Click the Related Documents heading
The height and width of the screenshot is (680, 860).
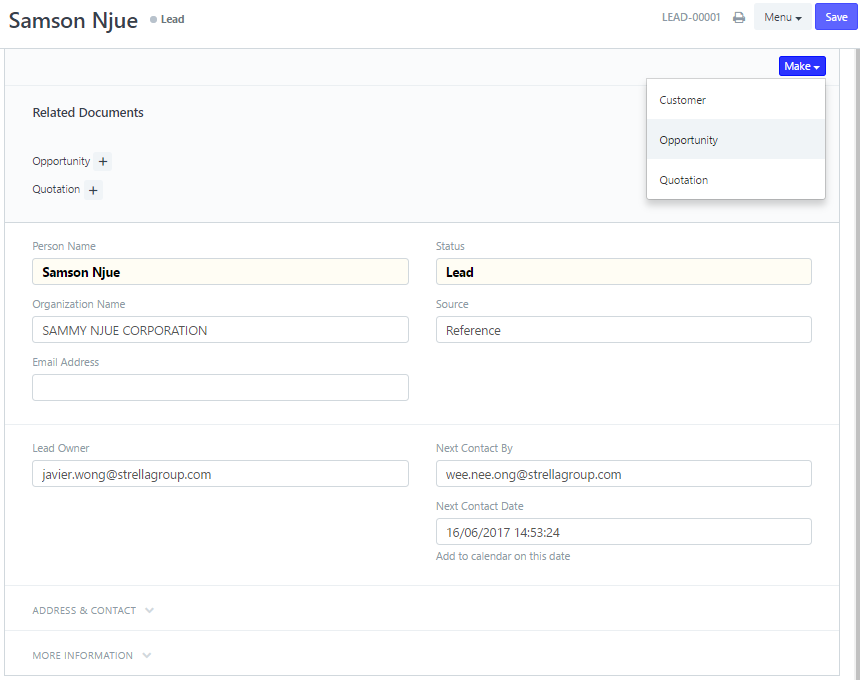click(88, 112)
